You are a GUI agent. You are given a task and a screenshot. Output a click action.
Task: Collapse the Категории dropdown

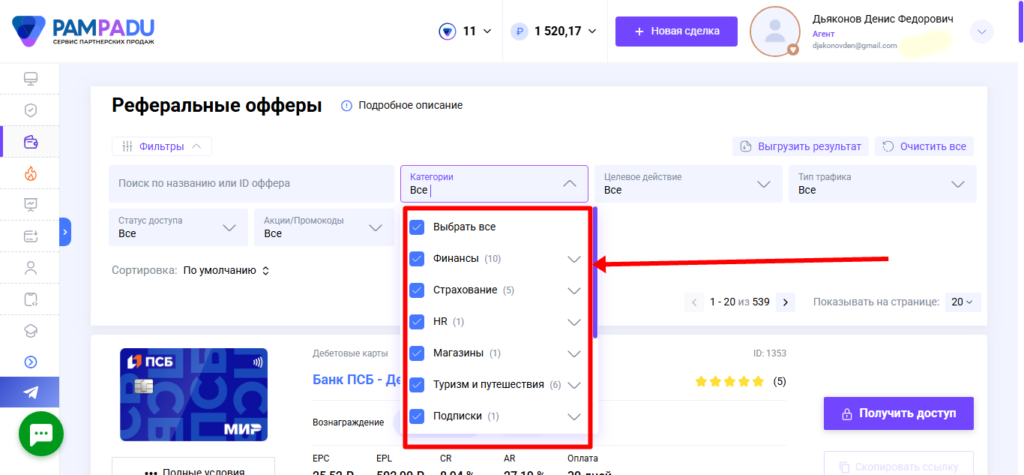(x=569, y=184)
